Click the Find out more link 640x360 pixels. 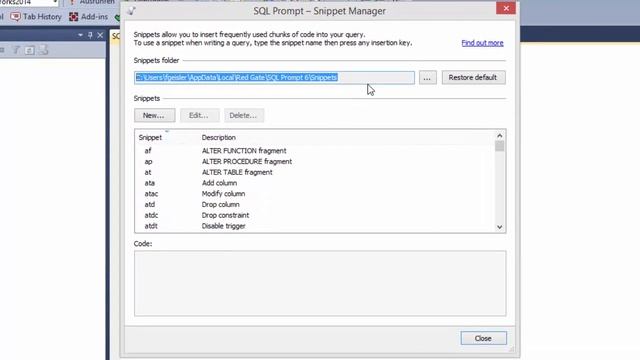pyautogui.click(x=482, y=43)
